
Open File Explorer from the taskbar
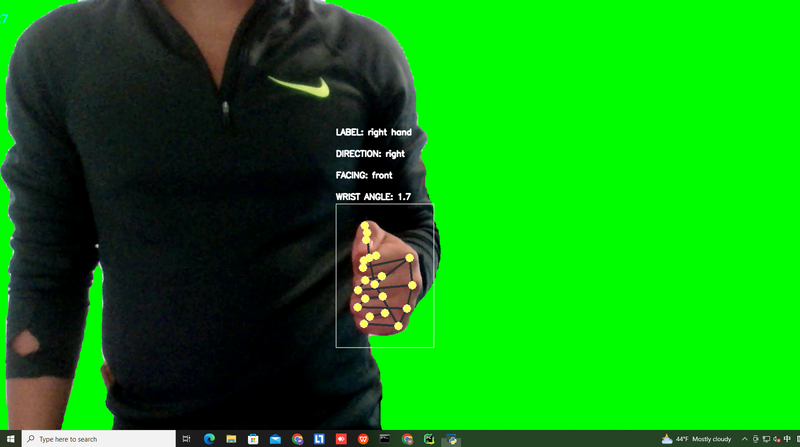coord(231,439)
